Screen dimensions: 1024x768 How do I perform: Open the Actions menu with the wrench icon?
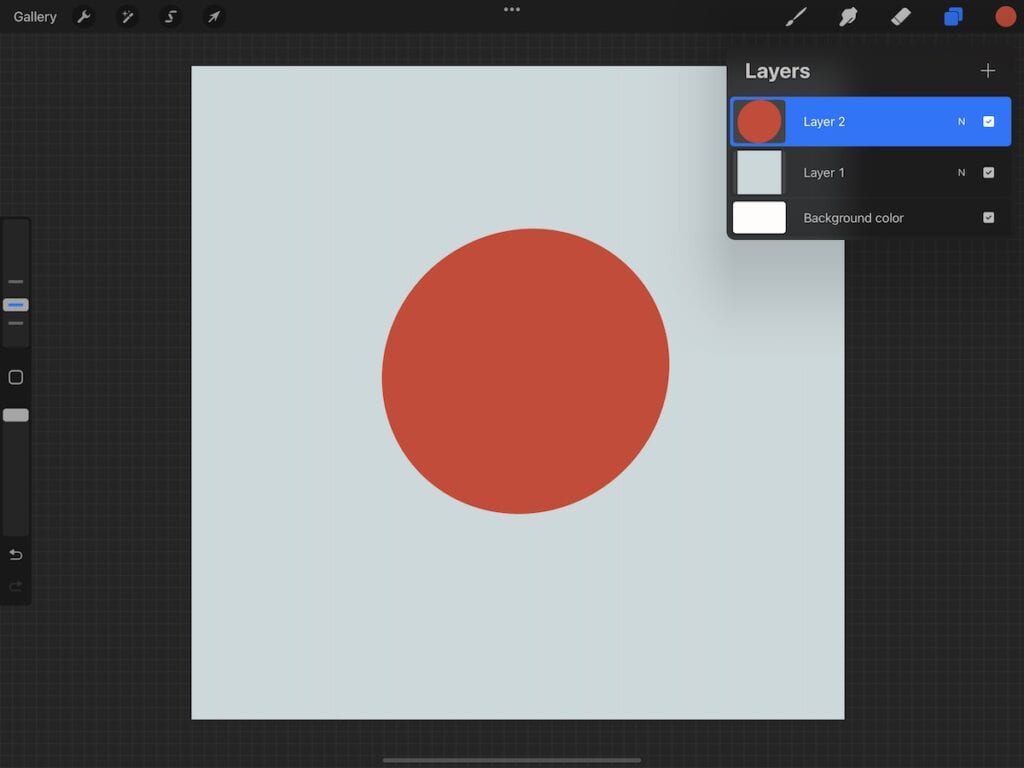[85, 16]
